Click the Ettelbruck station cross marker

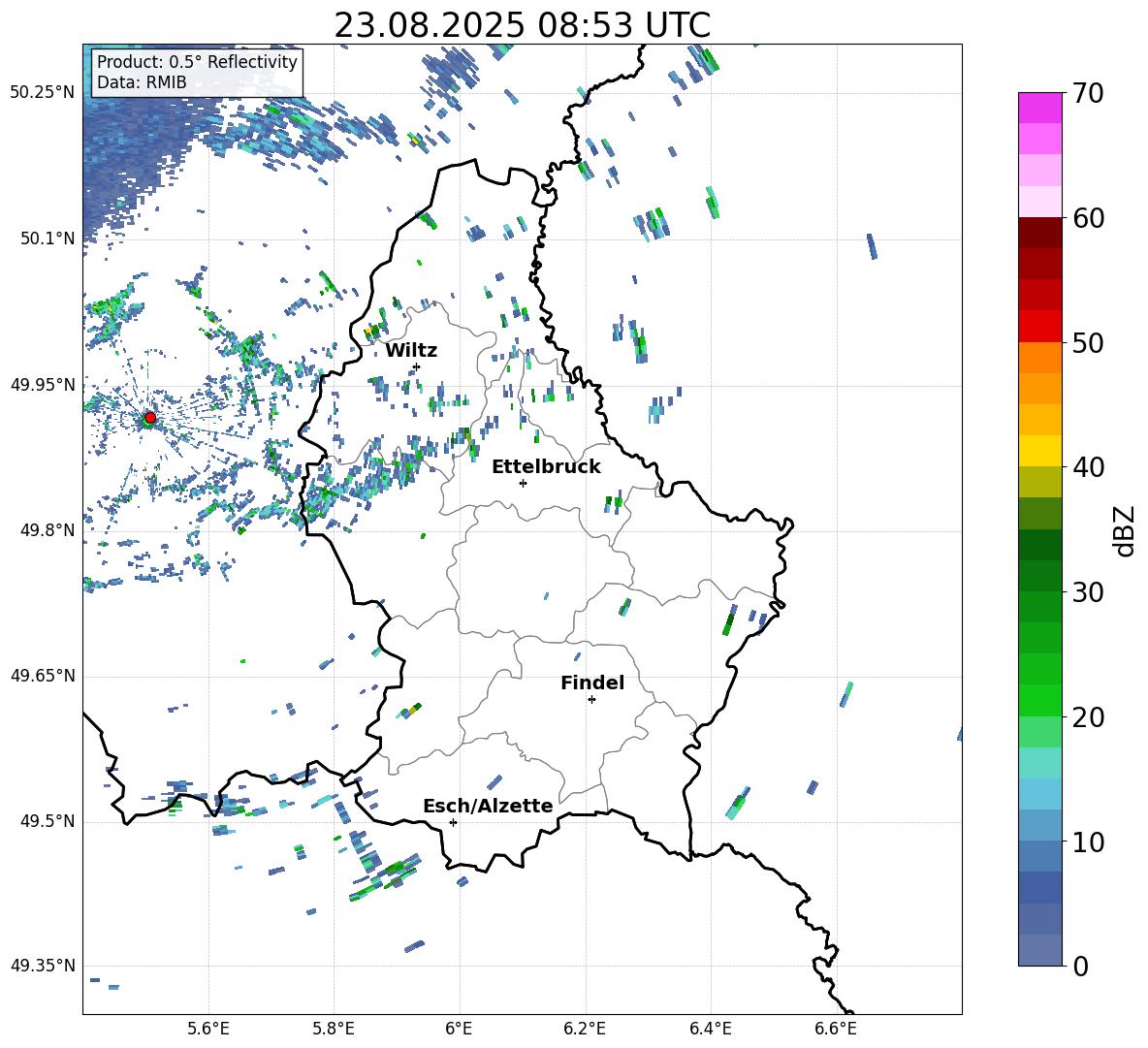click(523, 483)
